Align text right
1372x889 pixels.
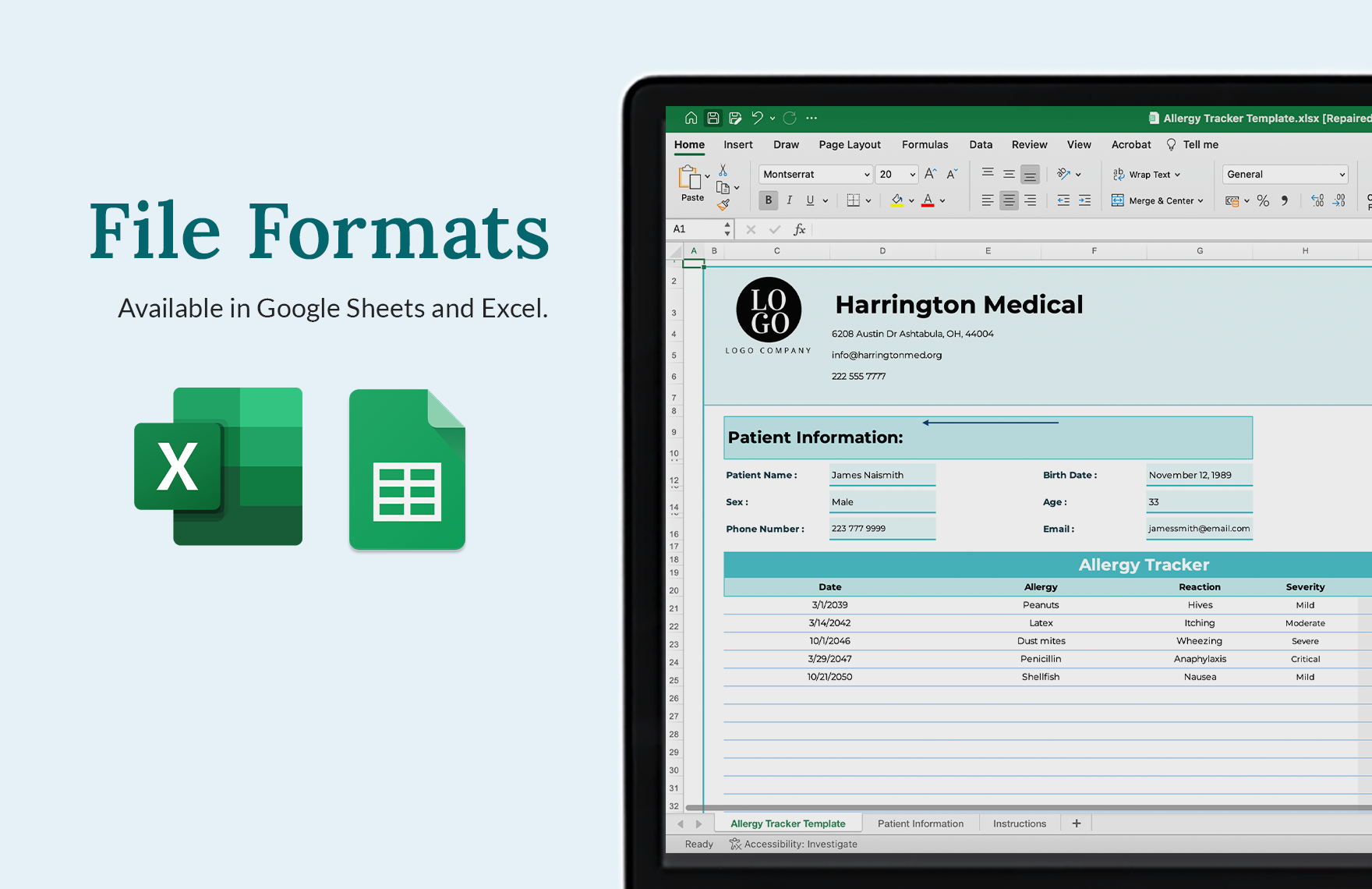(1030, 200)
